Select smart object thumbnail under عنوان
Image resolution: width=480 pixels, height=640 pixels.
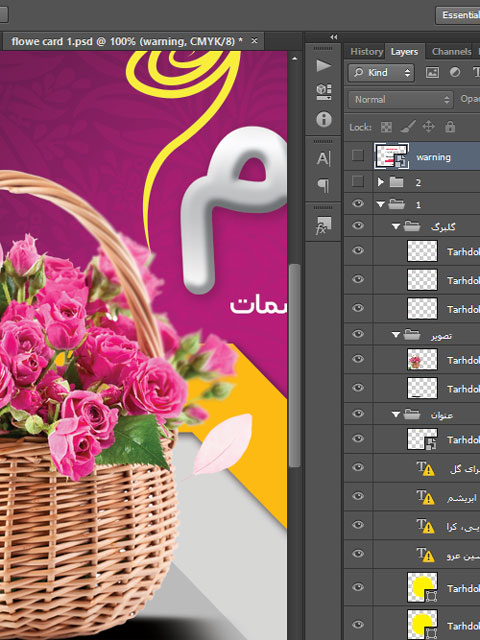click(x=422, y=439)
